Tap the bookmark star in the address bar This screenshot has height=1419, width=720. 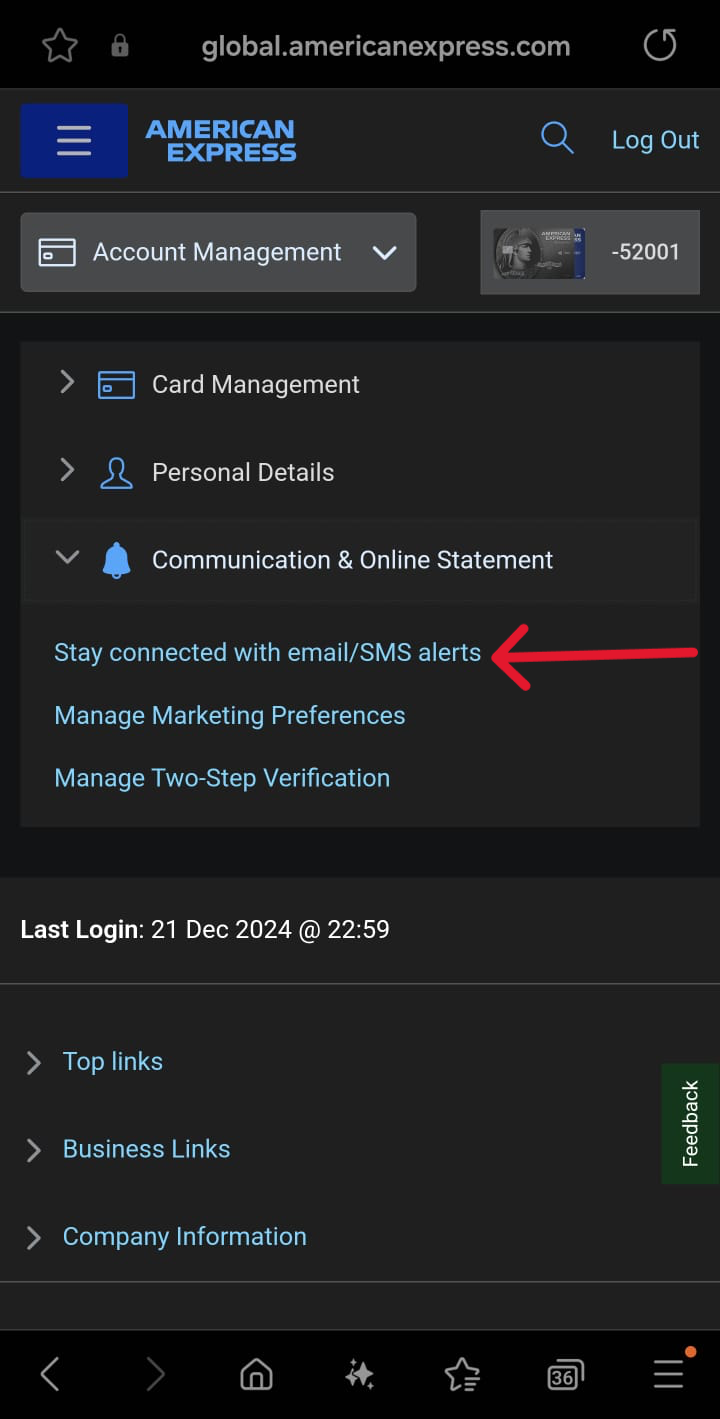[x=58, y=44]
